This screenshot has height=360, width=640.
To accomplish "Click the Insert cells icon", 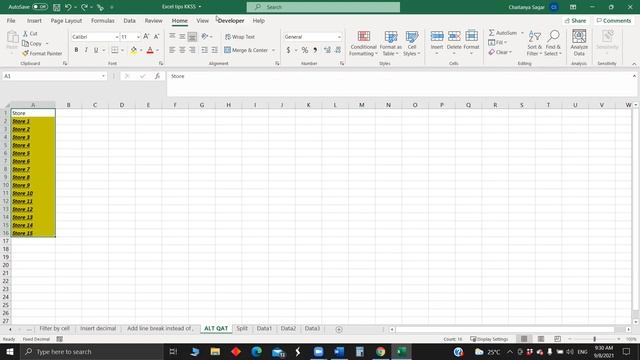I will [437, 37].
